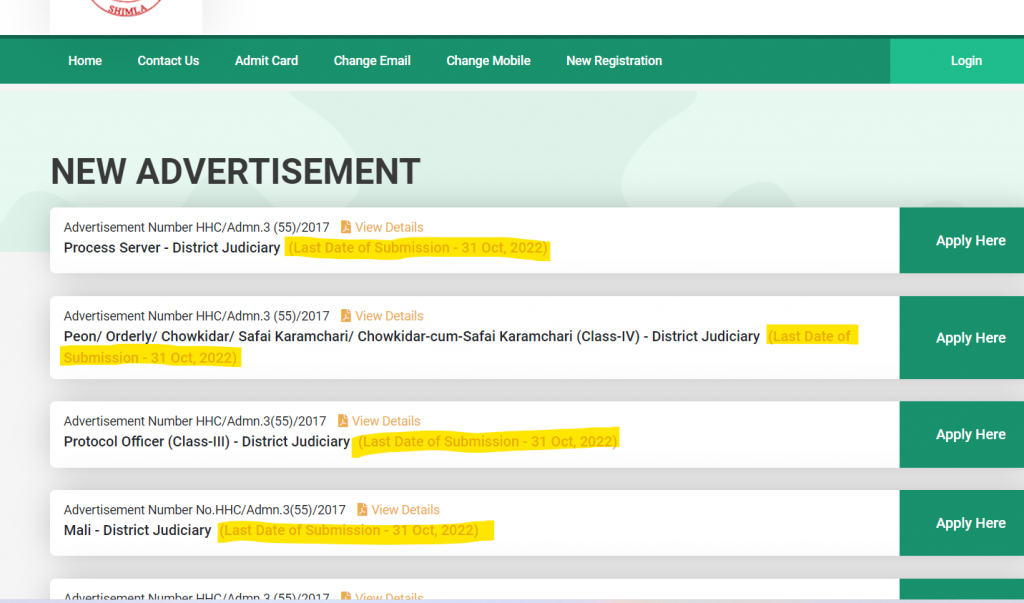The width and height of the screenshot is (1024, 603).
Task: Apply Here for Peon/Orderly/Chowkidar post
Action: (970, 338)
